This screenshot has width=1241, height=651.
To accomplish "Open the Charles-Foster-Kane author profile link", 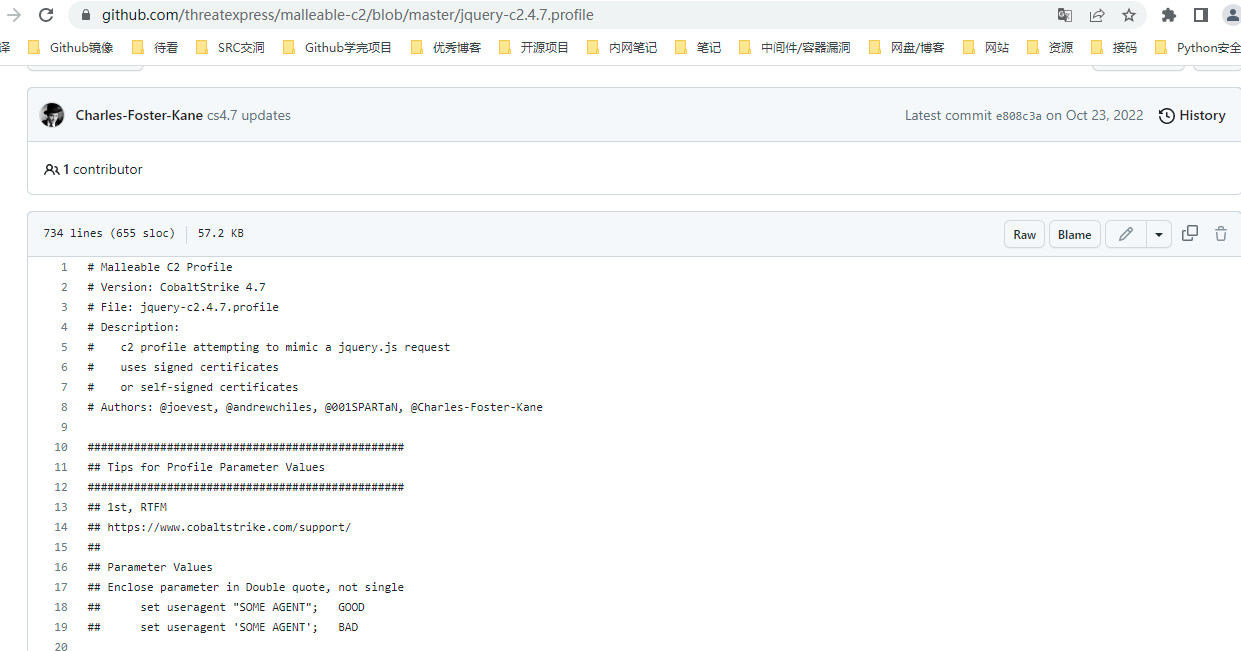I will (x=139, y=115).
